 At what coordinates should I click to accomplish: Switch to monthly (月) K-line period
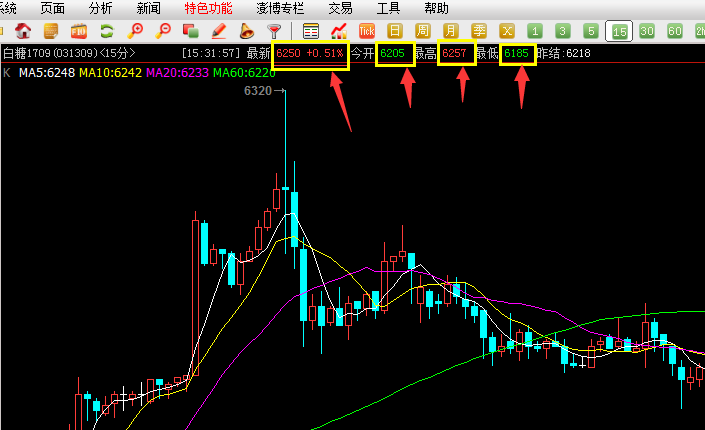click(x=451, y=31)
